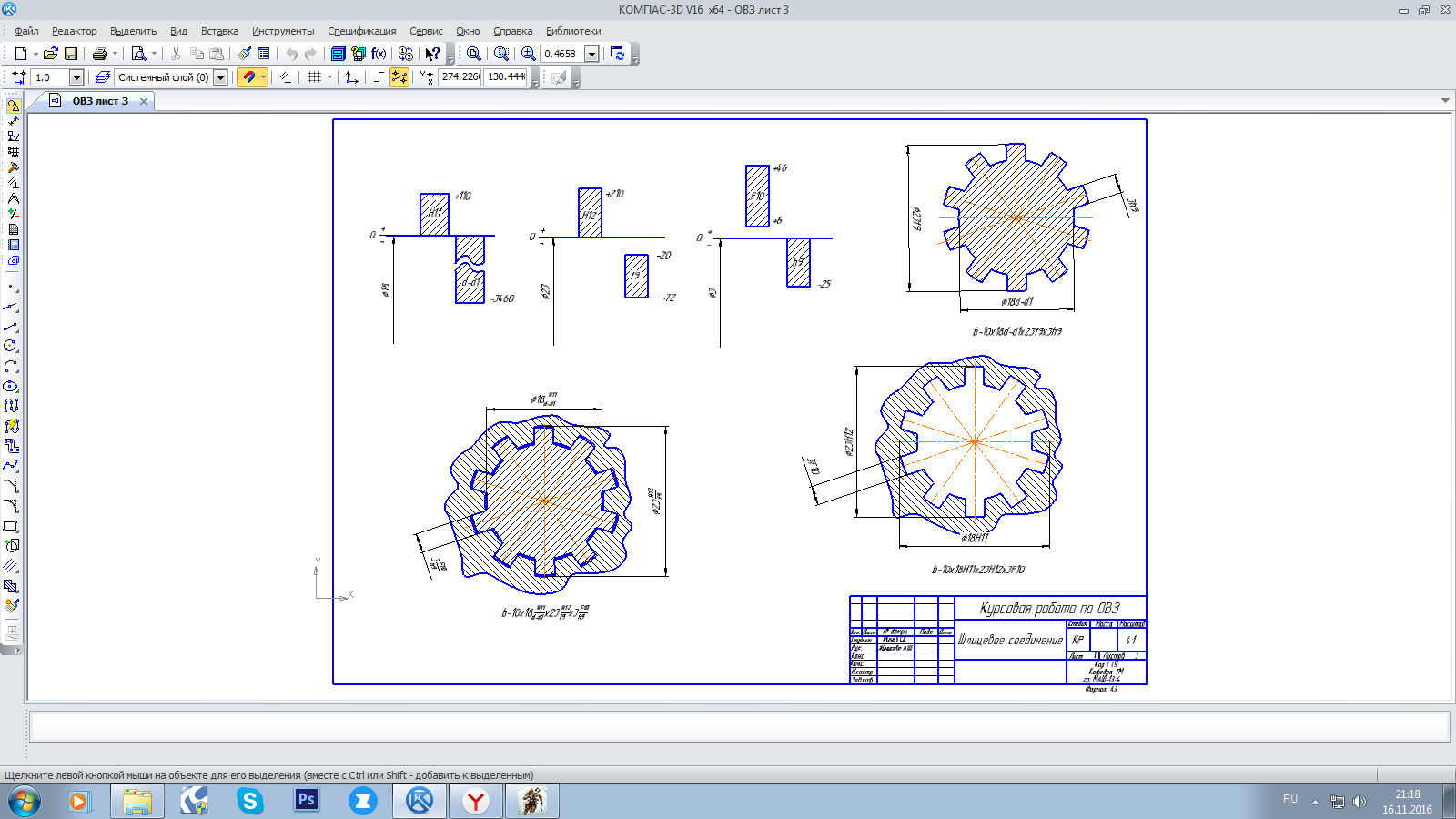The image size is (1456, 819).
Task: Select the Geometry toolbar icon in side panel
Action: (13, 106)
